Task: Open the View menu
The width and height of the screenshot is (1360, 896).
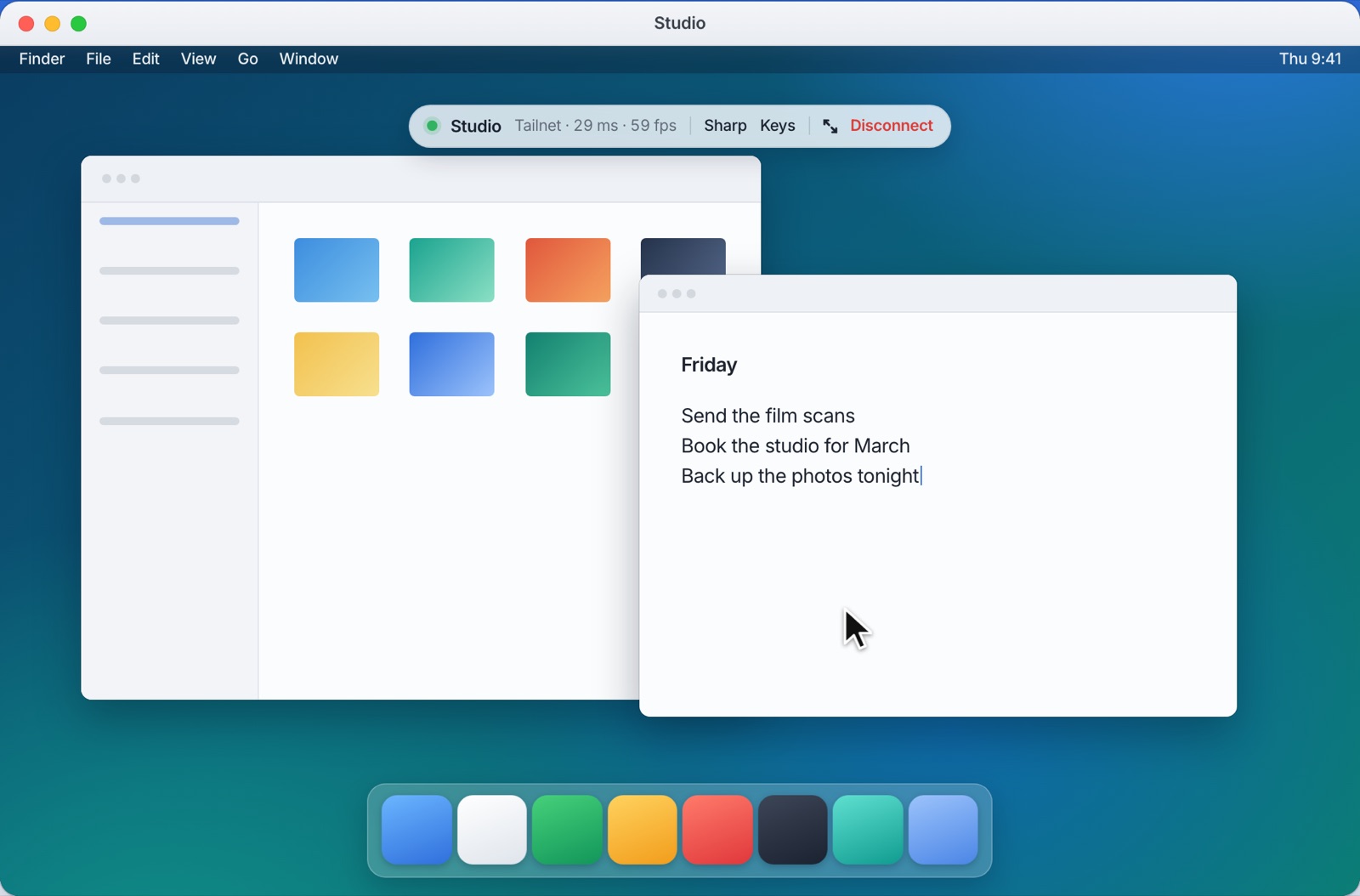Action: 198,59
